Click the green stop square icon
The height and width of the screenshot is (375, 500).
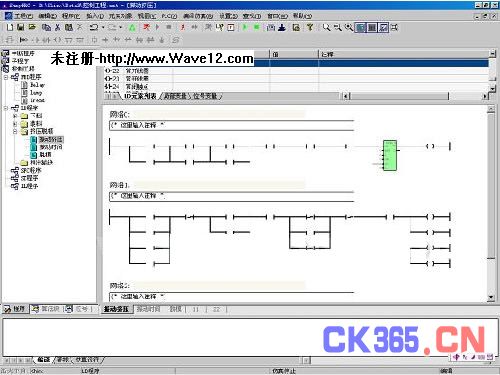[256, 27]
